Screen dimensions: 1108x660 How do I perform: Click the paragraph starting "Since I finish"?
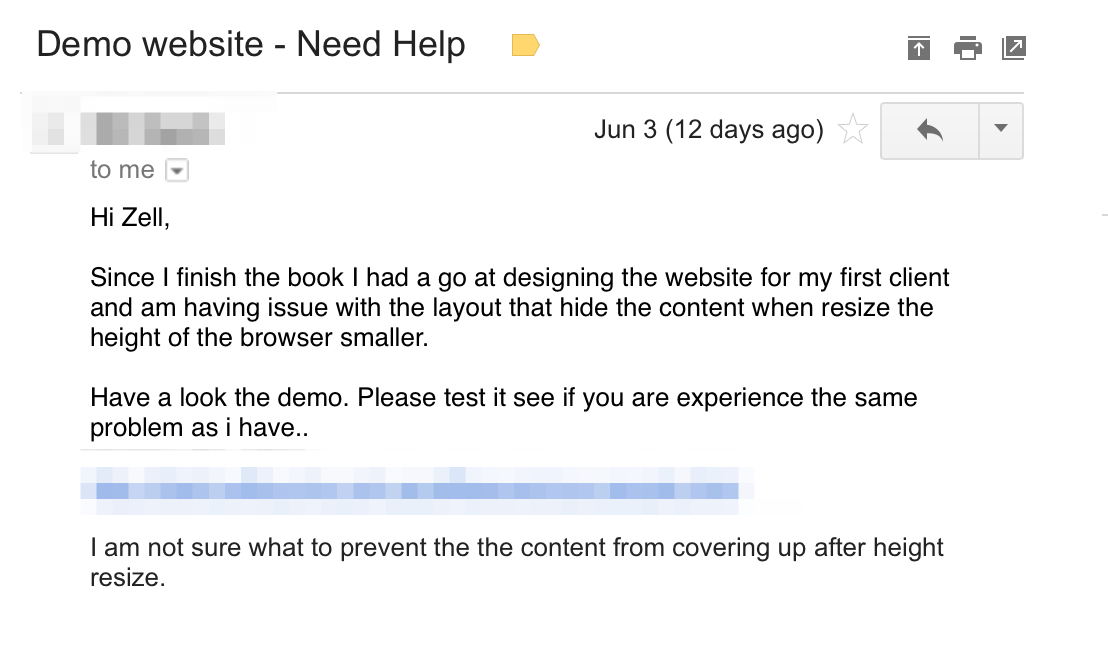pyautogui.click(x=511, y=307)
